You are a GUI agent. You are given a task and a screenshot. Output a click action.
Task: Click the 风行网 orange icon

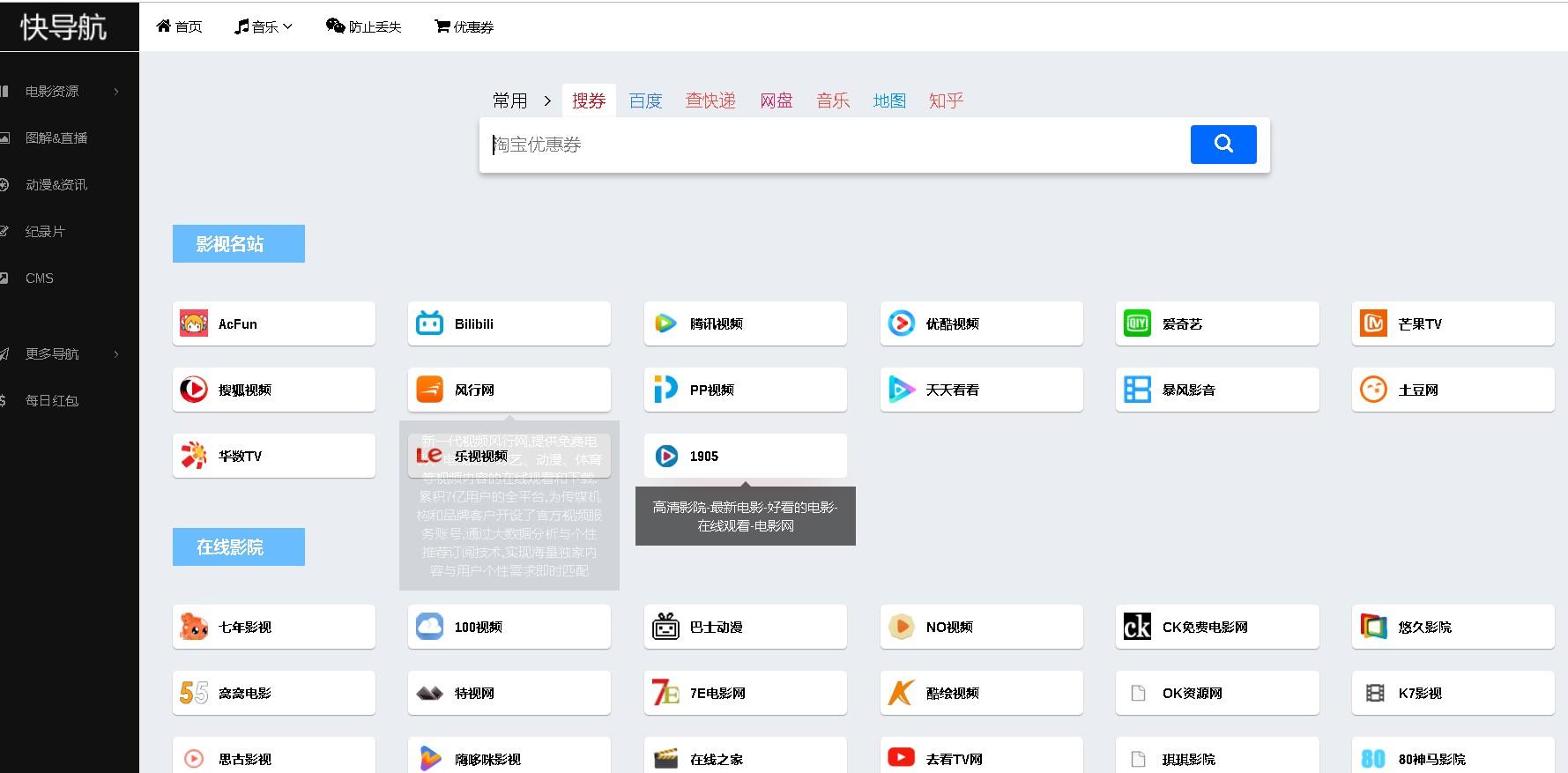coord(429,390)
